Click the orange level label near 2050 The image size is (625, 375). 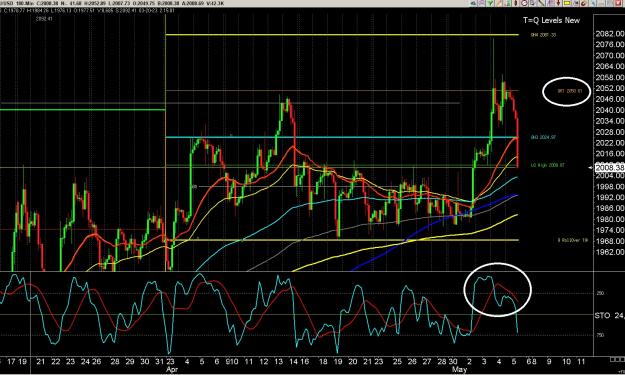click(570, 91)
